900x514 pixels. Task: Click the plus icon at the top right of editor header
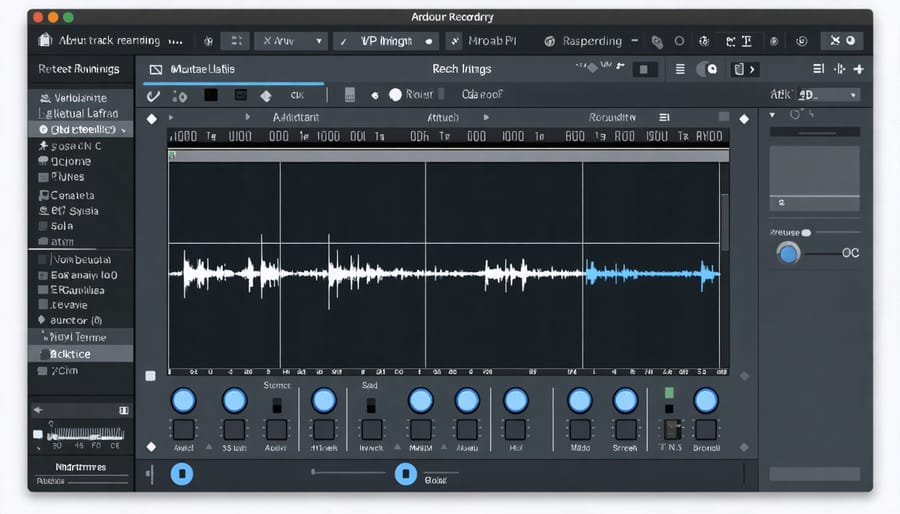coord(859,69)
